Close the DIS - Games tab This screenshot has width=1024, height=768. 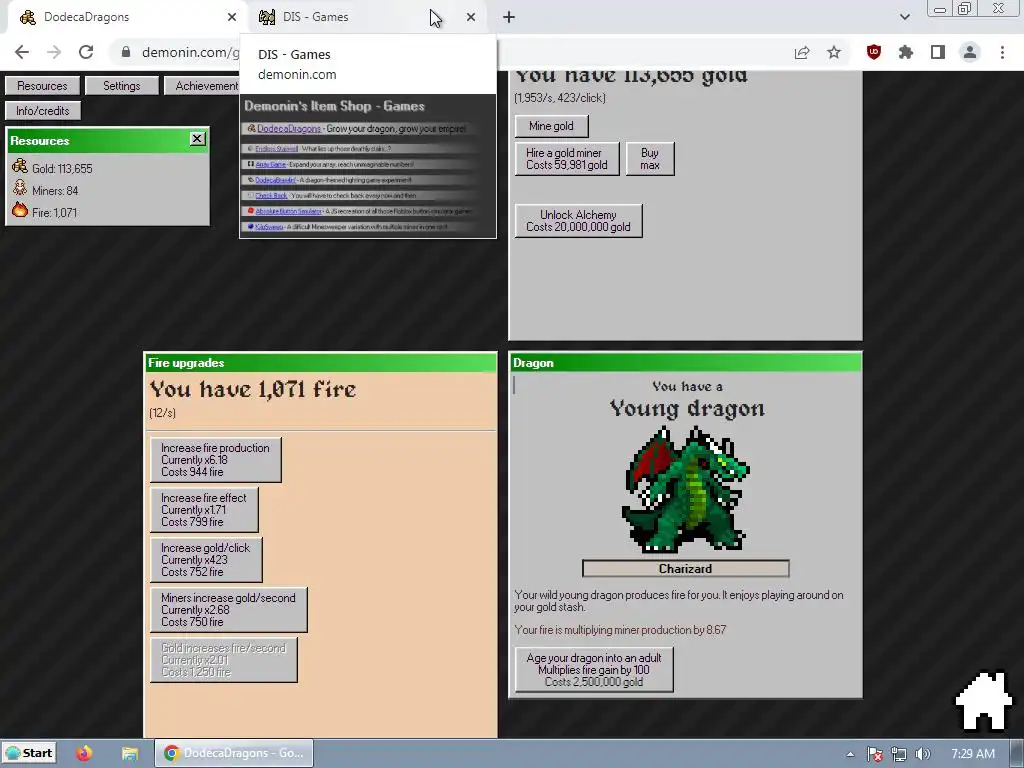471,17
